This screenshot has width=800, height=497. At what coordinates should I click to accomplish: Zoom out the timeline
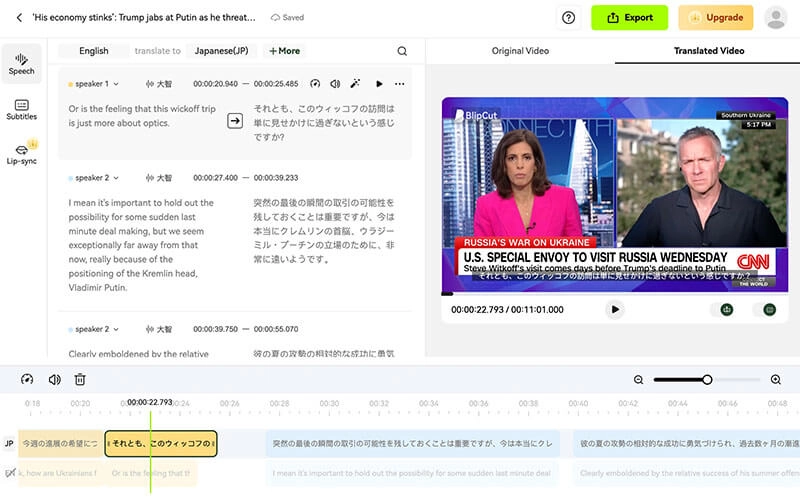coord(638,380)
